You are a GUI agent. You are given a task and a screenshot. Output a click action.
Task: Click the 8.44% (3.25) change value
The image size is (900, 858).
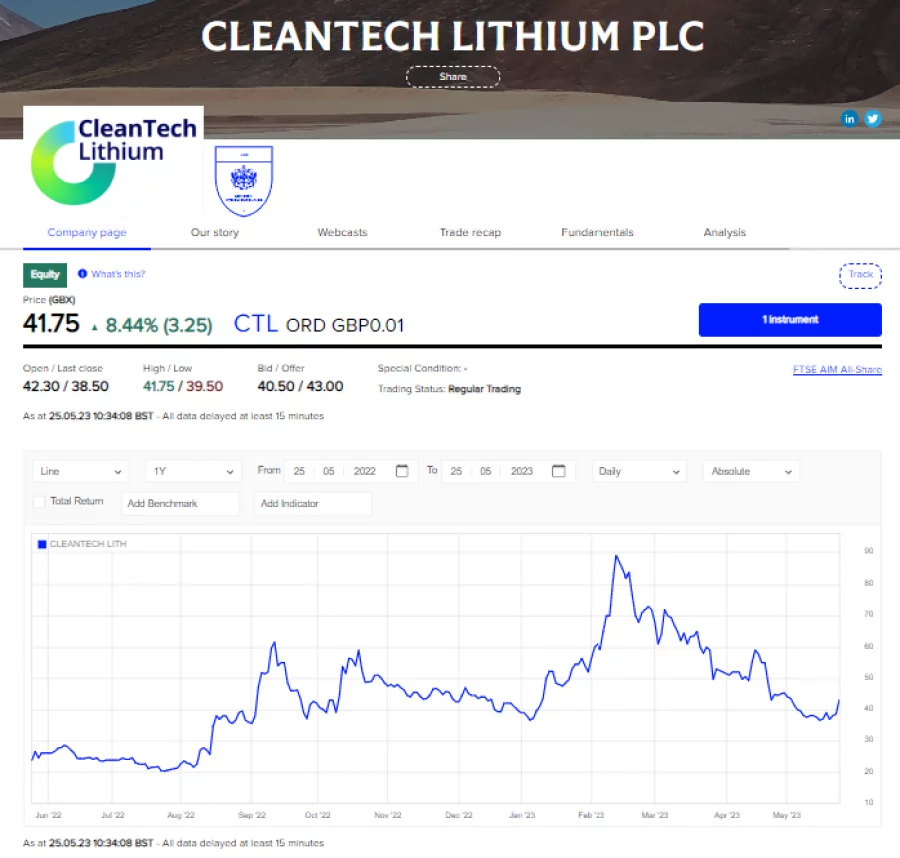coord(159,325)
